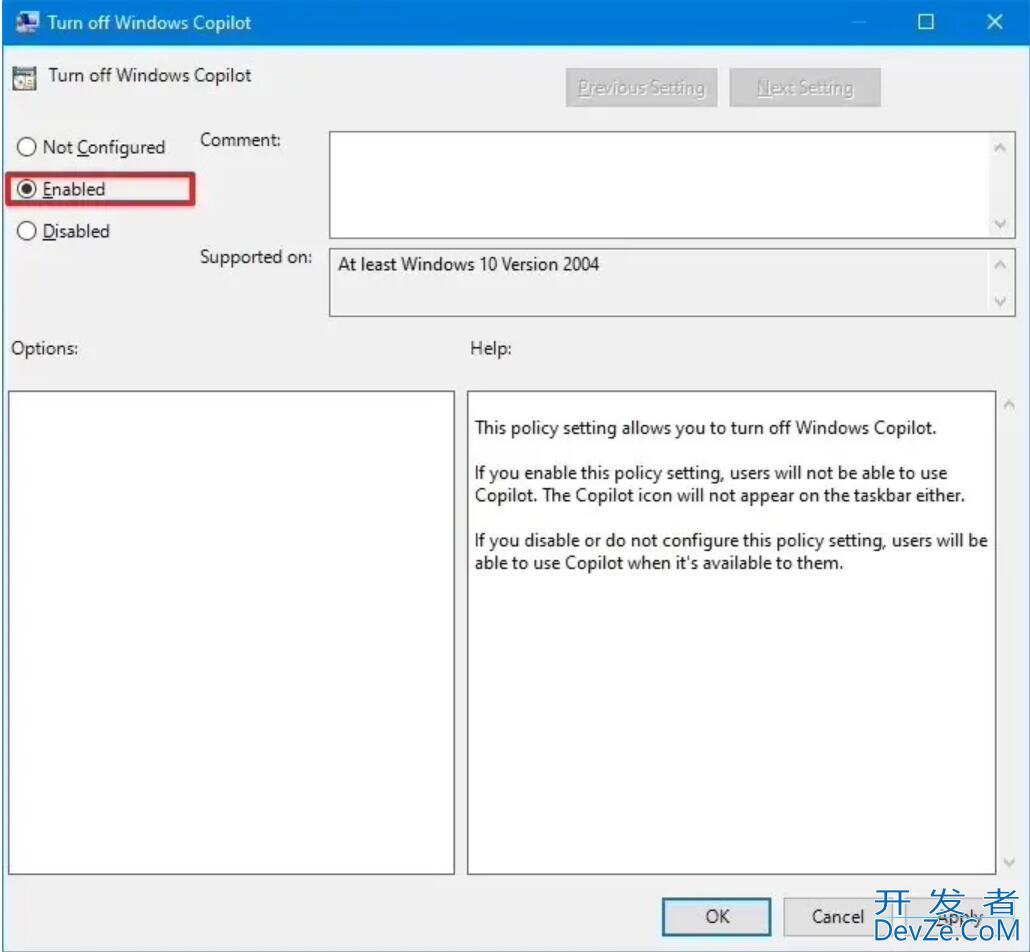Click the 'At least Windows 10 Version 2004' text
The height and width of the screenshot is (952, 1030).
tap(468, 264)
